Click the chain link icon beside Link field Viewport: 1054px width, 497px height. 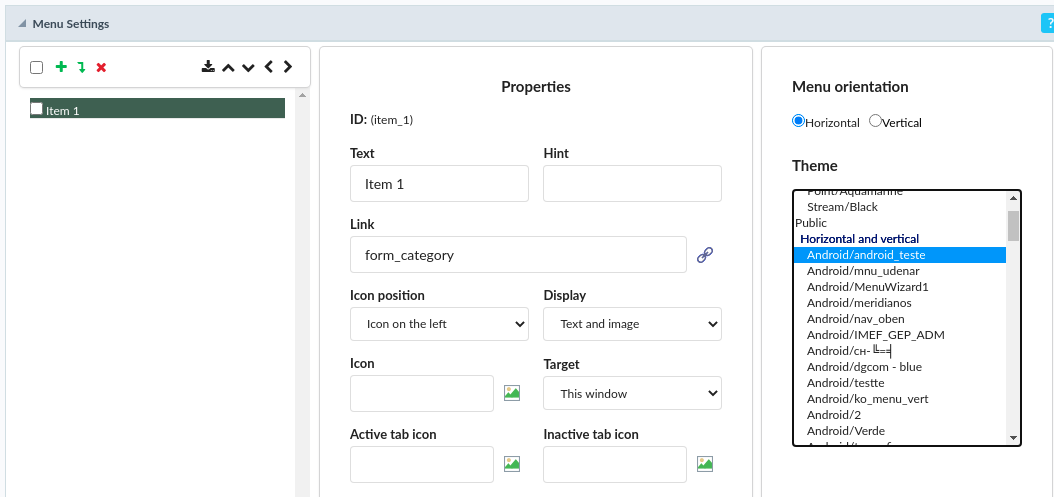705,255
